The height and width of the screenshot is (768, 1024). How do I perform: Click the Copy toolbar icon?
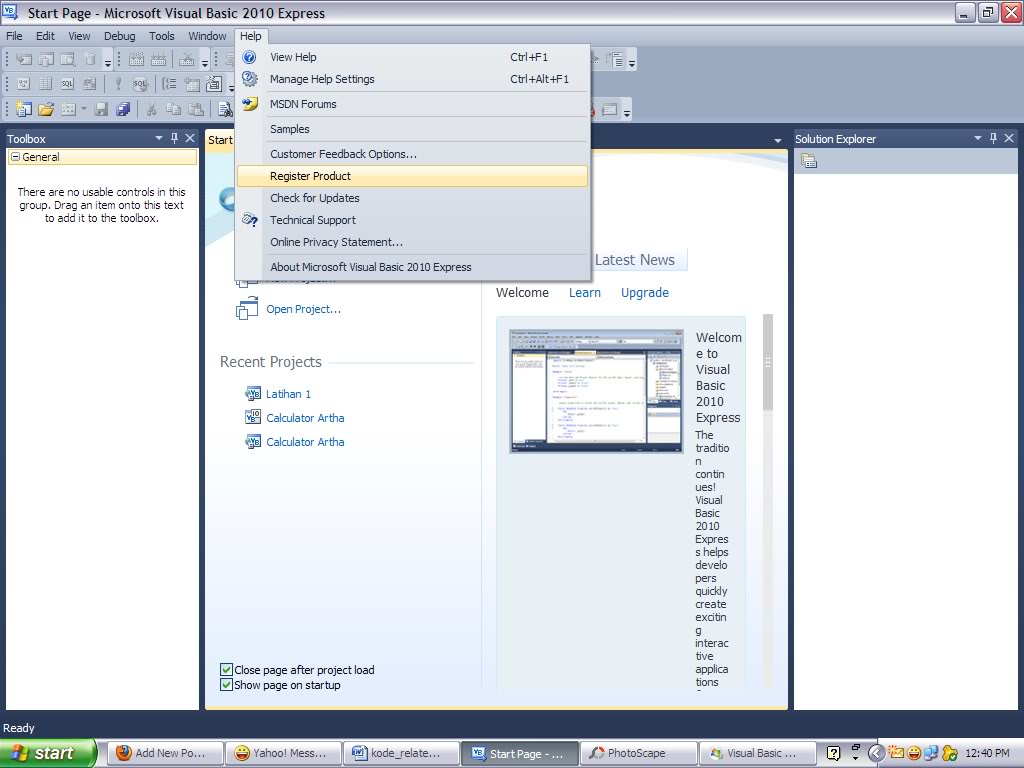coord(174,109)
